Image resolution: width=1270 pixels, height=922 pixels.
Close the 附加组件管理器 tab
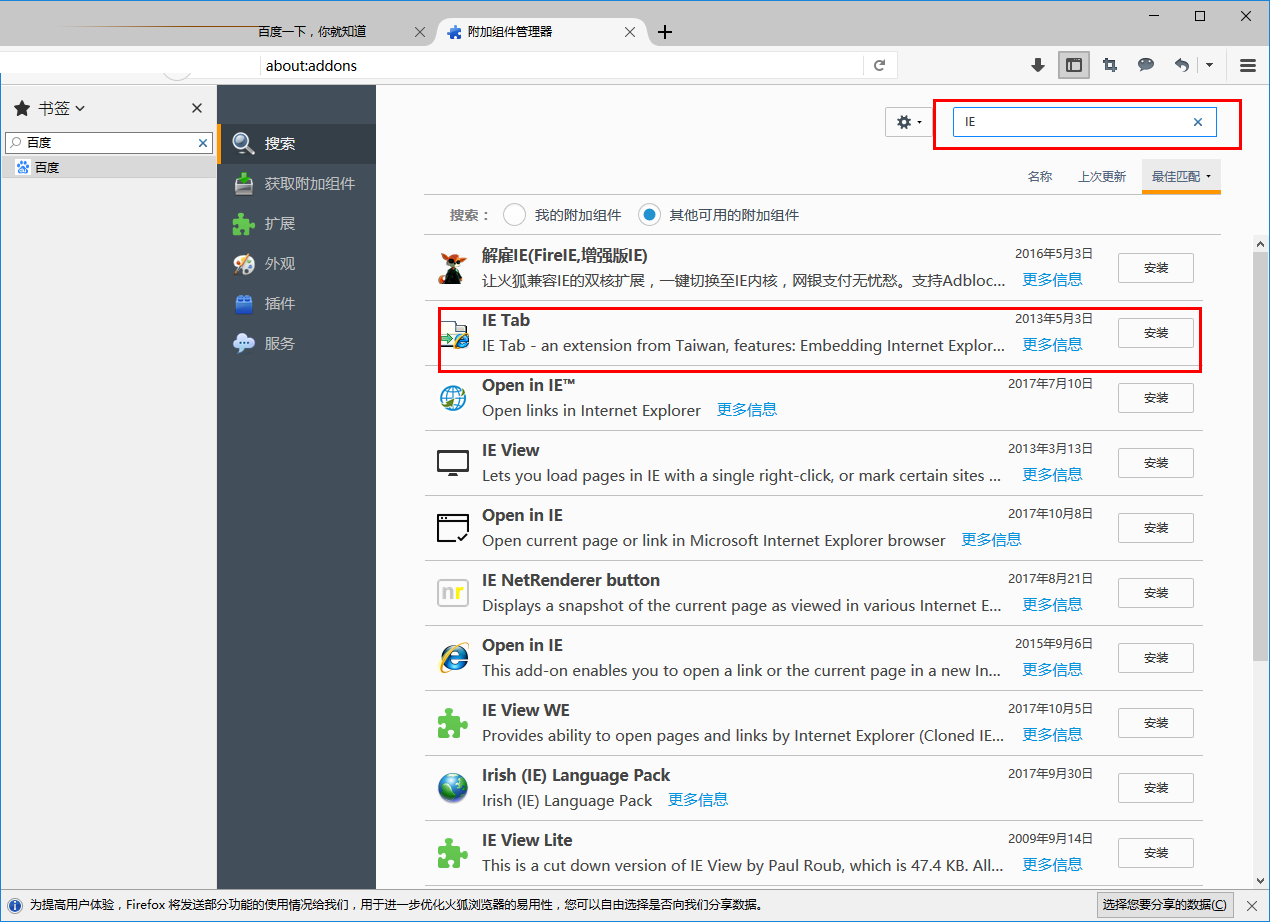(x=630, y=32)
